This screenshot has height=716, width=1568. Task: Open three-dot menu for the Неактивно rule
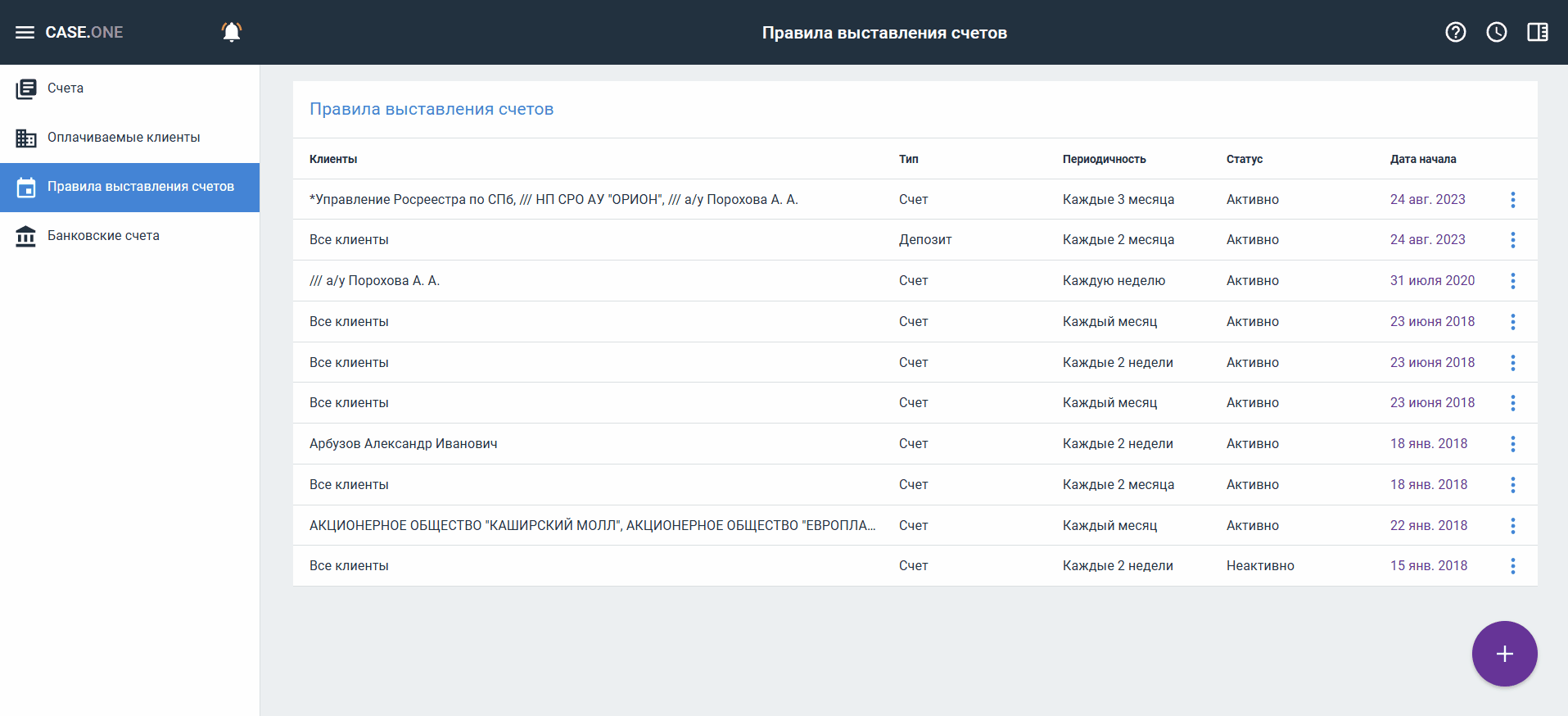[x=1512, y=566]
